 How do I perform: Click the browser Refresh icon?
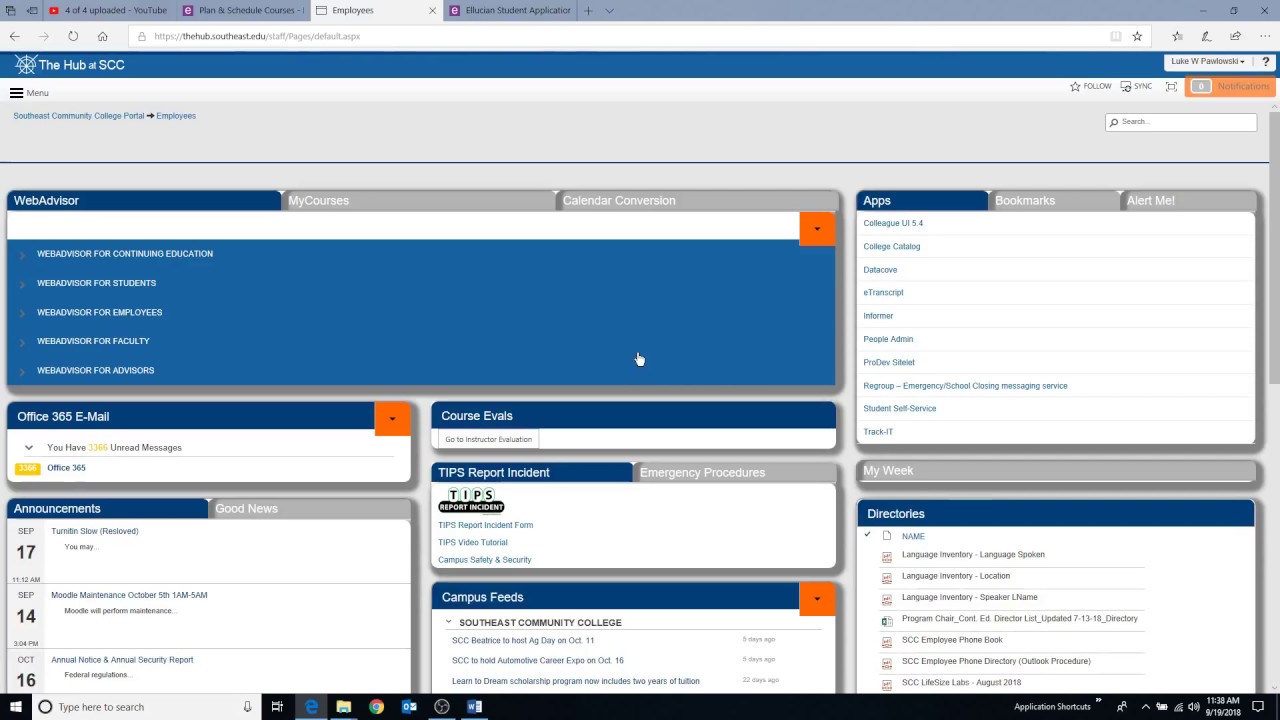point(73,36)
